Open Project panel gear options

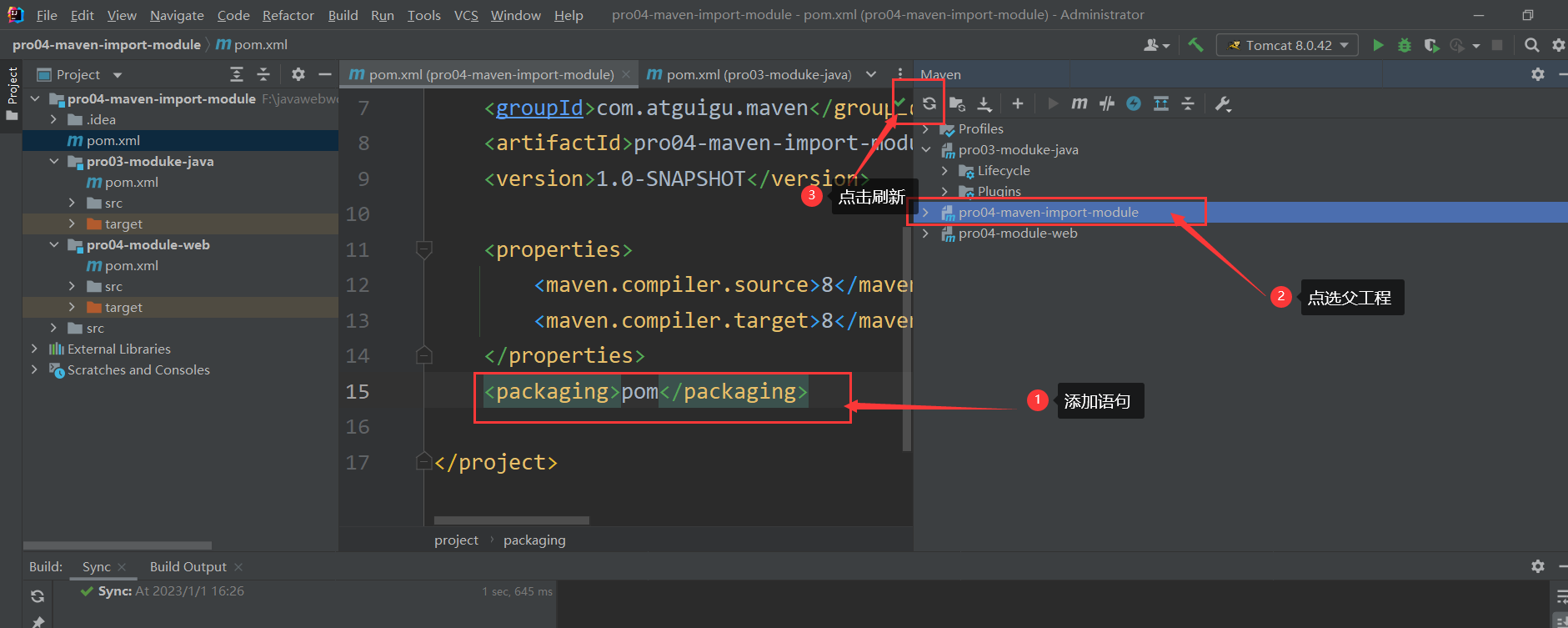pyautogui.click(x=298, y=74)
